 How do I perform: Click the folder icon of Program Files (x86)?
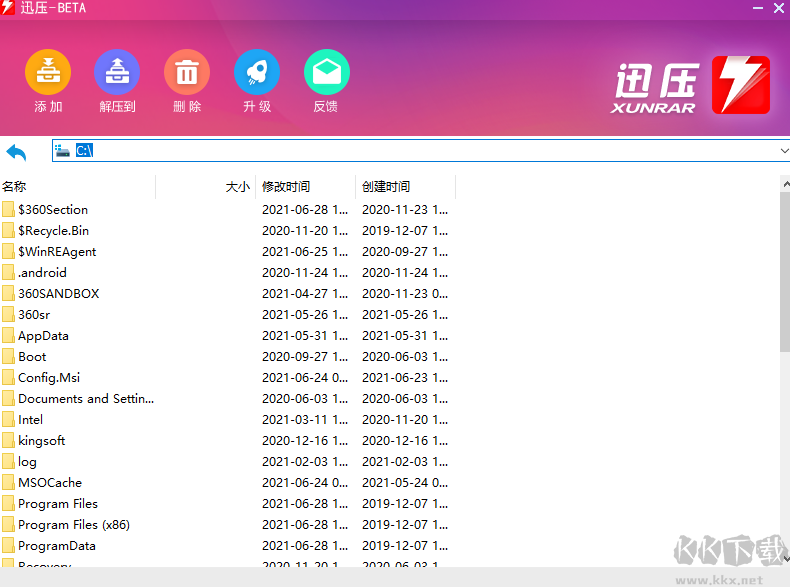pos(8,525)
